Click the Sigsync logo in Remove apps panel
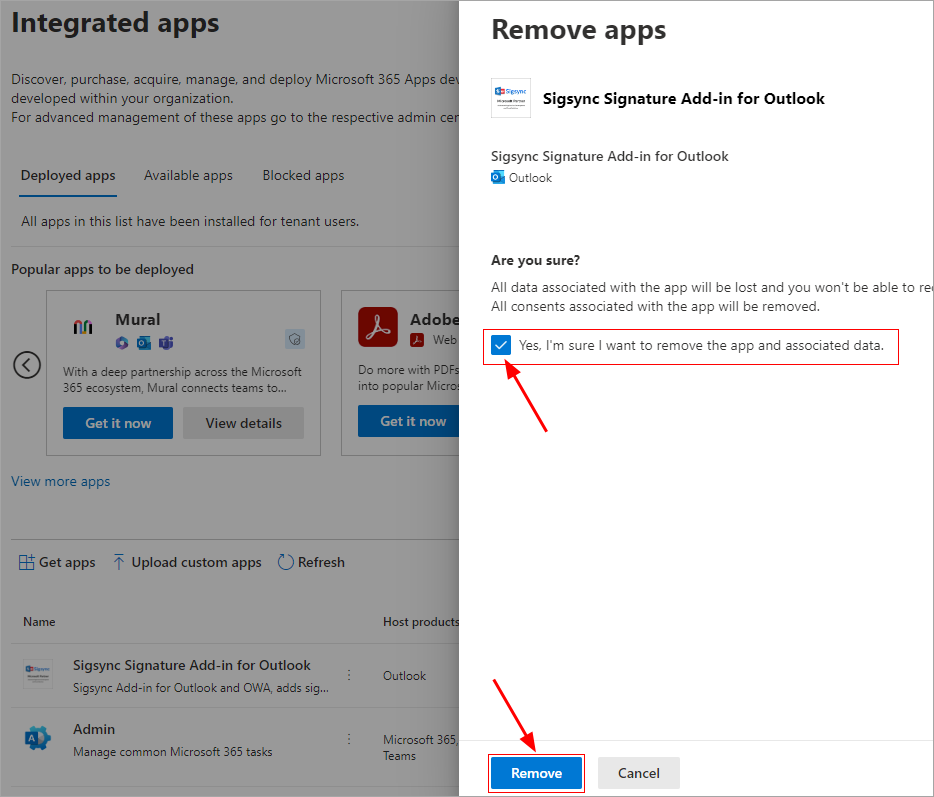This screenshot has height=797, width=934. pyautogui.click(x=511, y=98)
